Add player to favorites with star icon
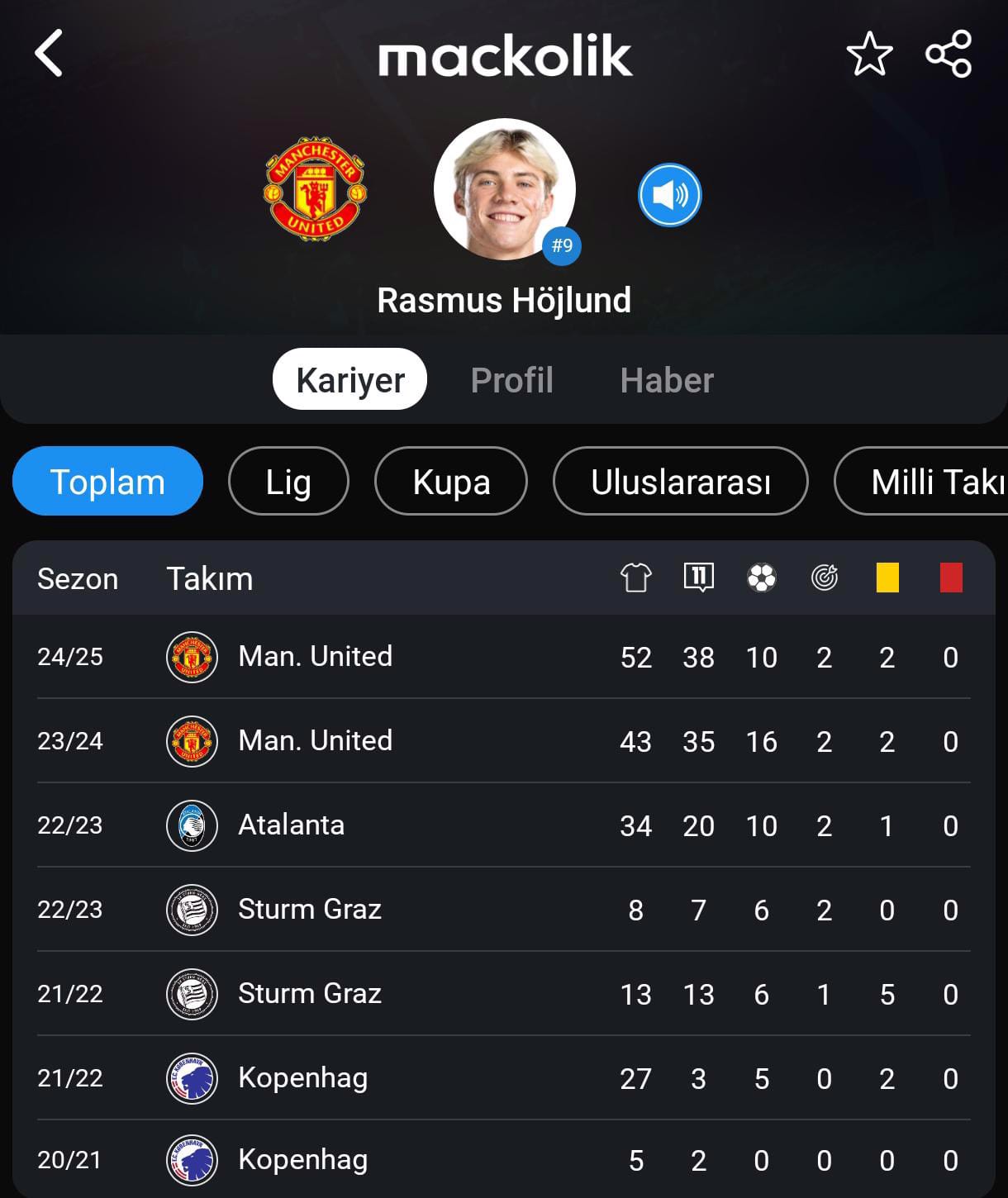Viewport: 1008px width, 1198px height. tap(869, 55)
